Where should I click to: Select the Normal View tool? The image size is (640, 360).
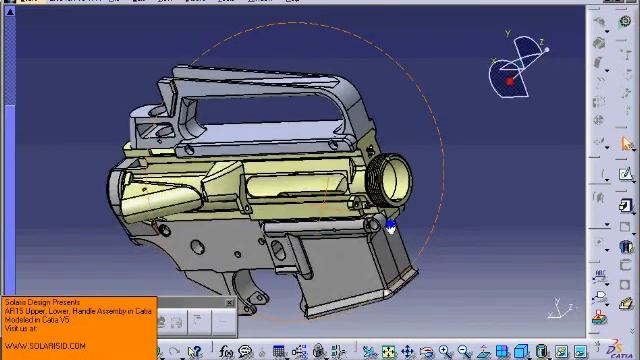(483, 351)
